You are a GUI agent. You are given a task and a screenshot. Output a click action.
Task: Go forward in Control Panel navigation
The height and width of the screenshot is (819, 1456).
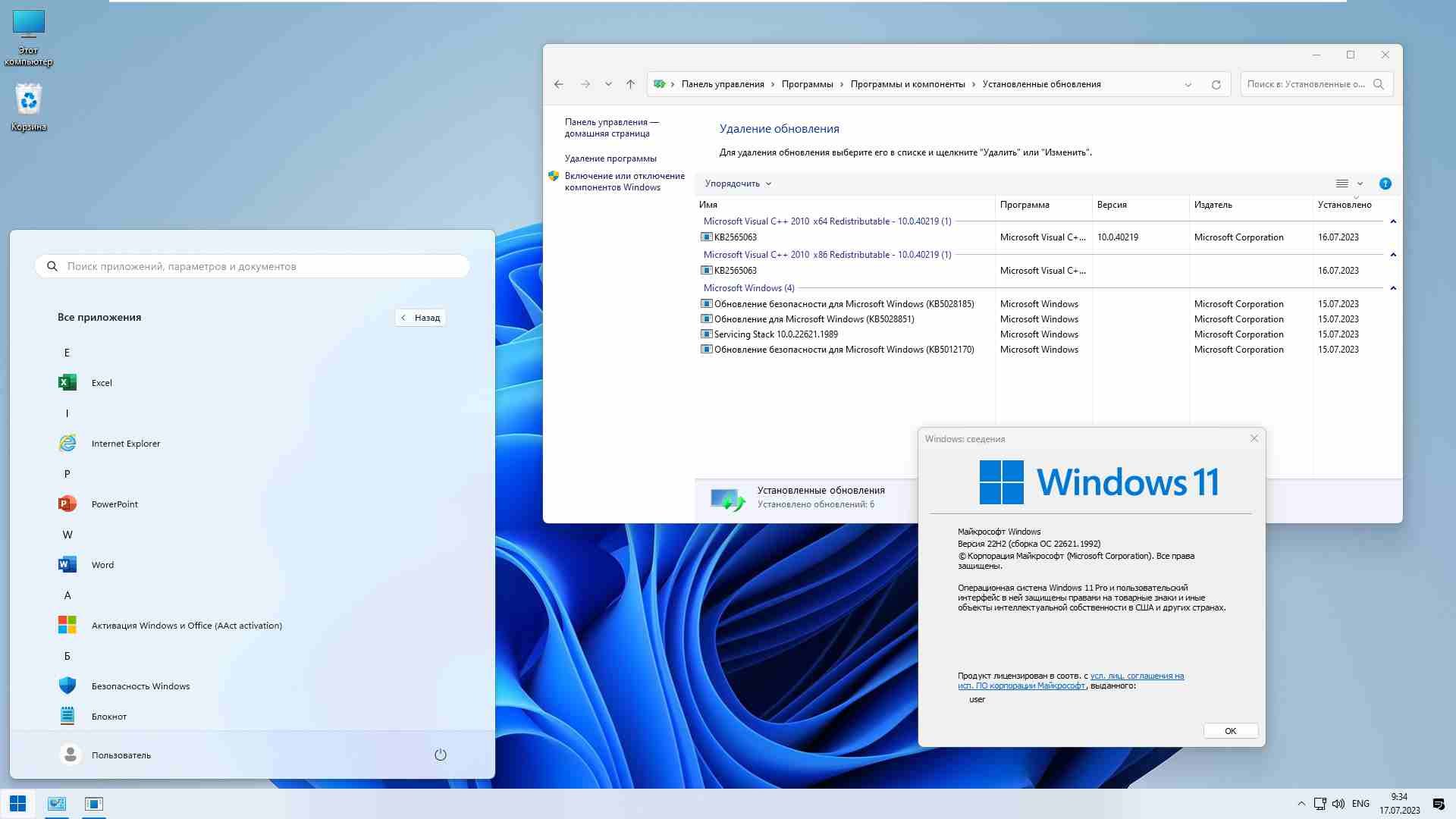point(585,84)
